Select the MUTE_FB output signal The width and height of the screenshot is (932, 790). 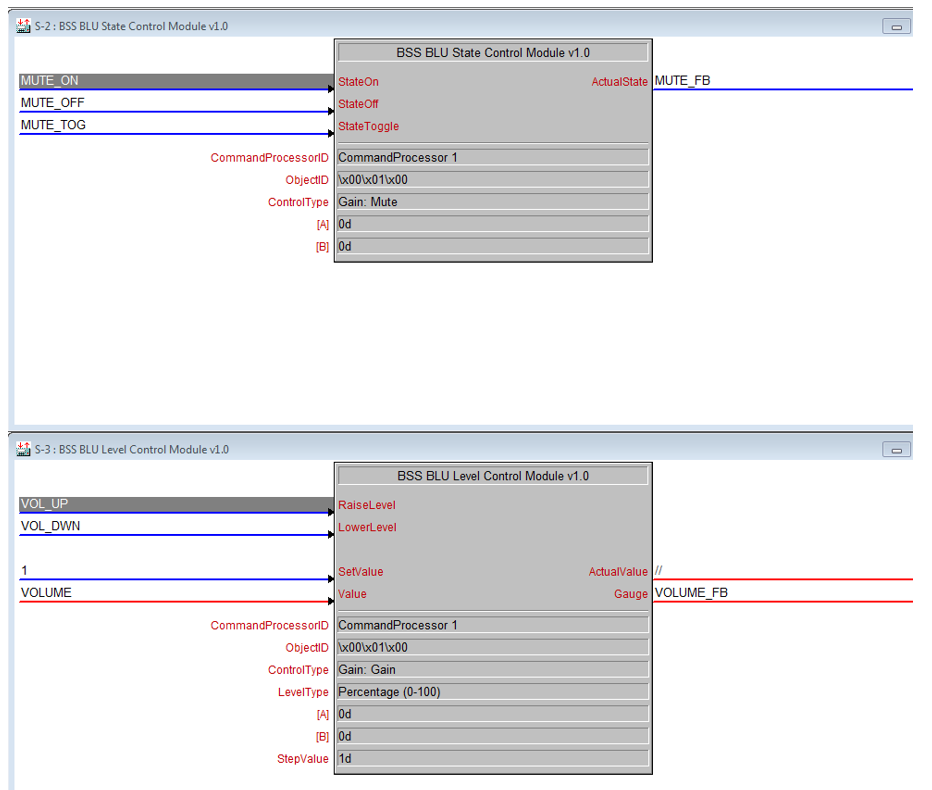click(x=683, y=81)
